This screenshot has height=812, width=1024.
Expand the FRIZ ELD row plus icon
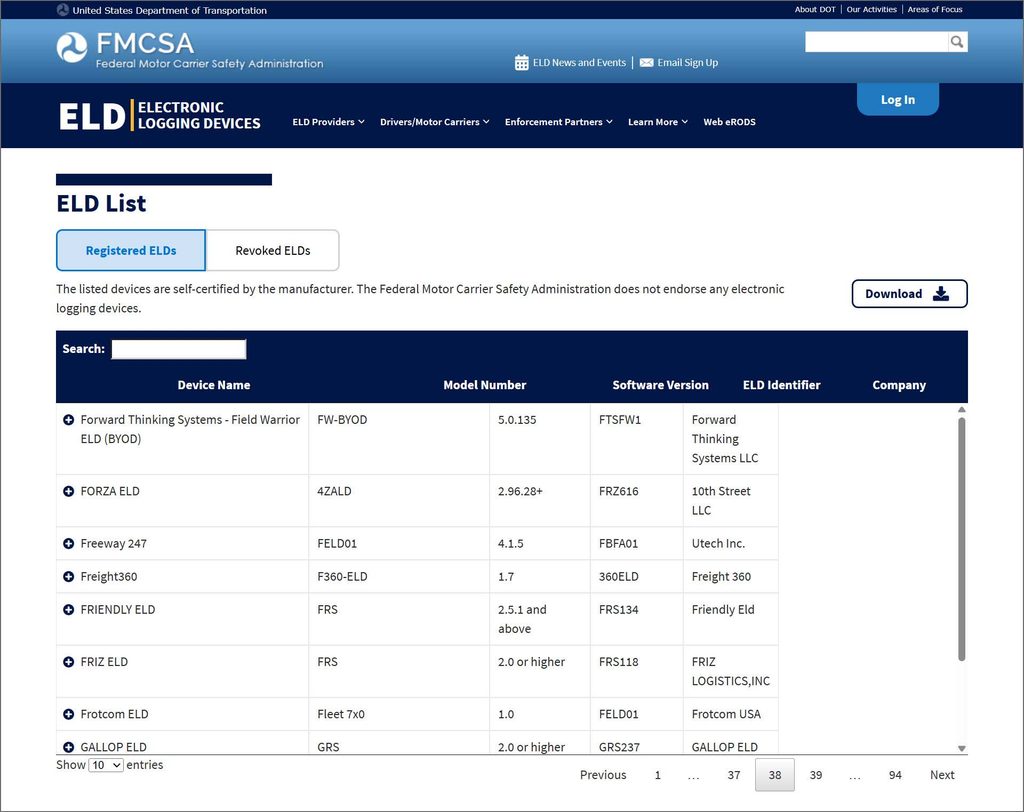[x=68, y=662]
